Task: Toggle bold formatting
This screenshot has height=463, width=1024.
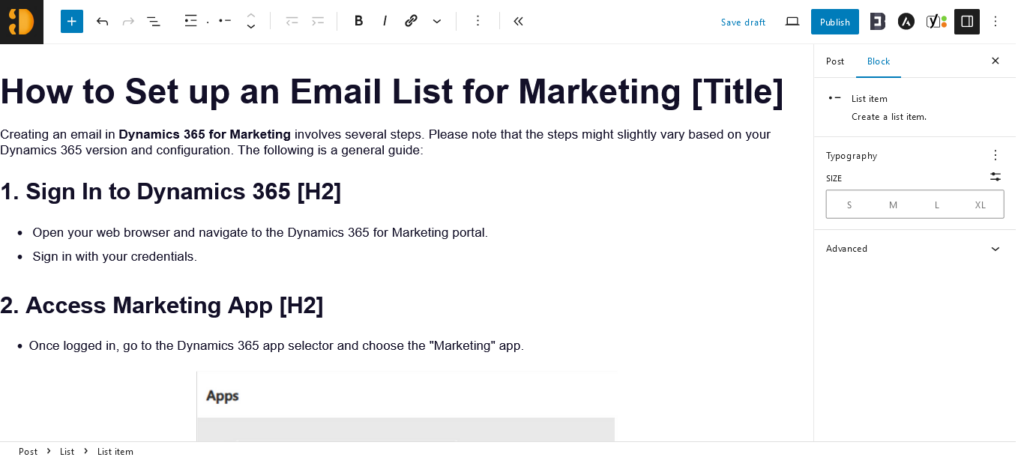Action: [359, 22]
